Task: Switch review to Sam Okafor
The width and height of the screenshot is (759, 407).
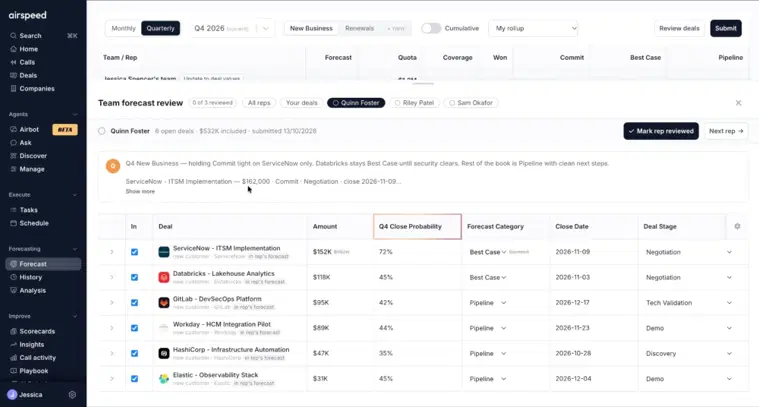Action: [471, 103]
